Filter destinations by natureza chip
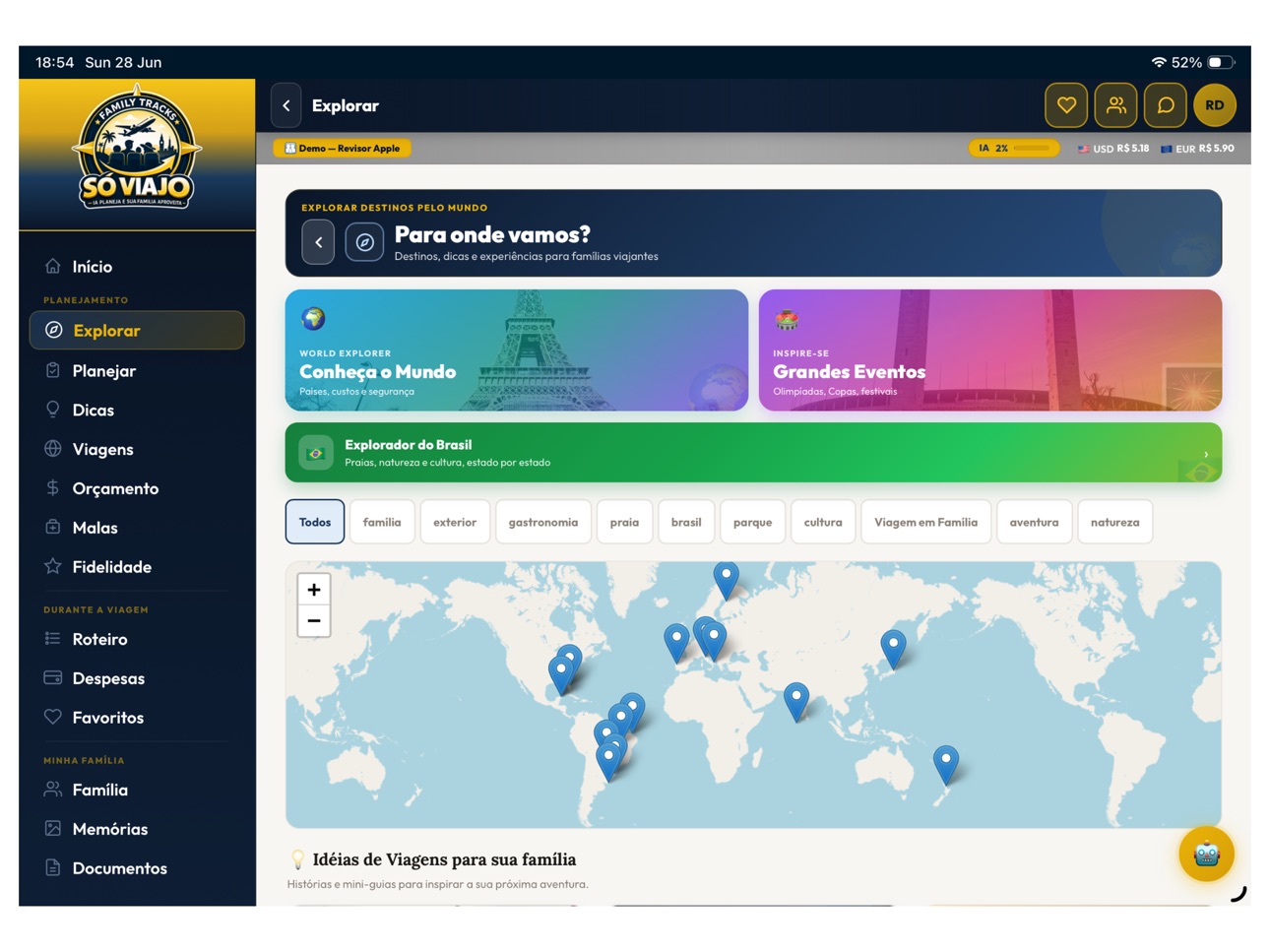 coord(1114,522)
